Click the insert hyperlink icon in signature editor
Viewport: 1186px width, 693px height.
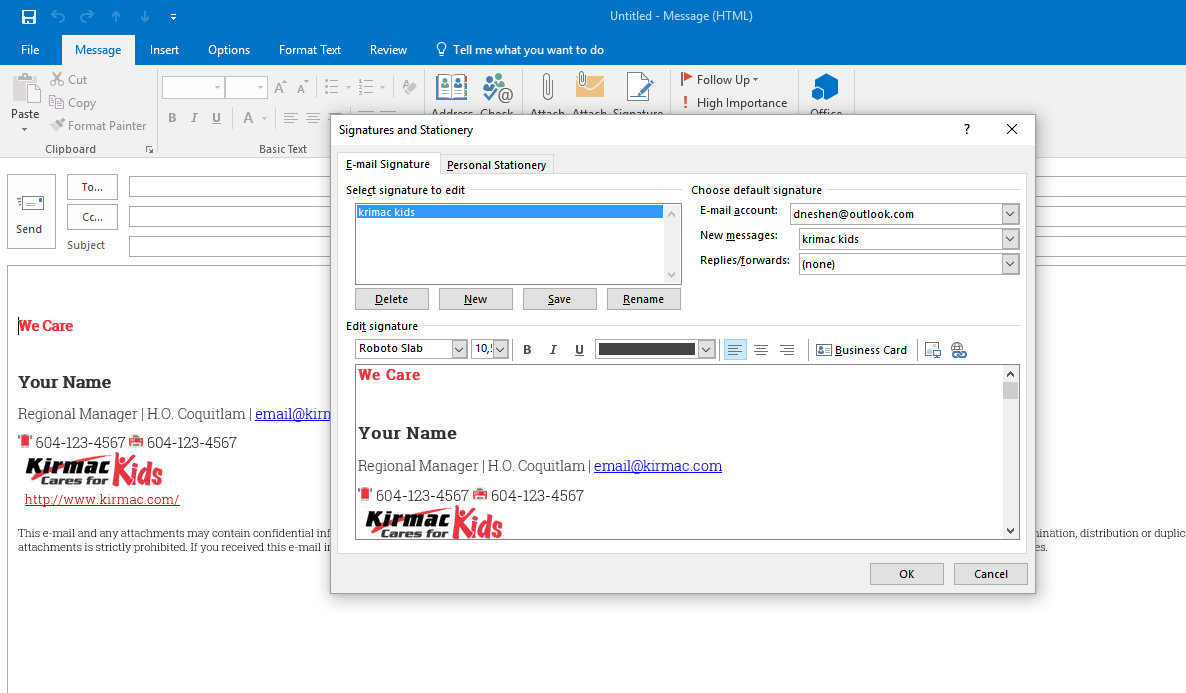tap(958, 350)
